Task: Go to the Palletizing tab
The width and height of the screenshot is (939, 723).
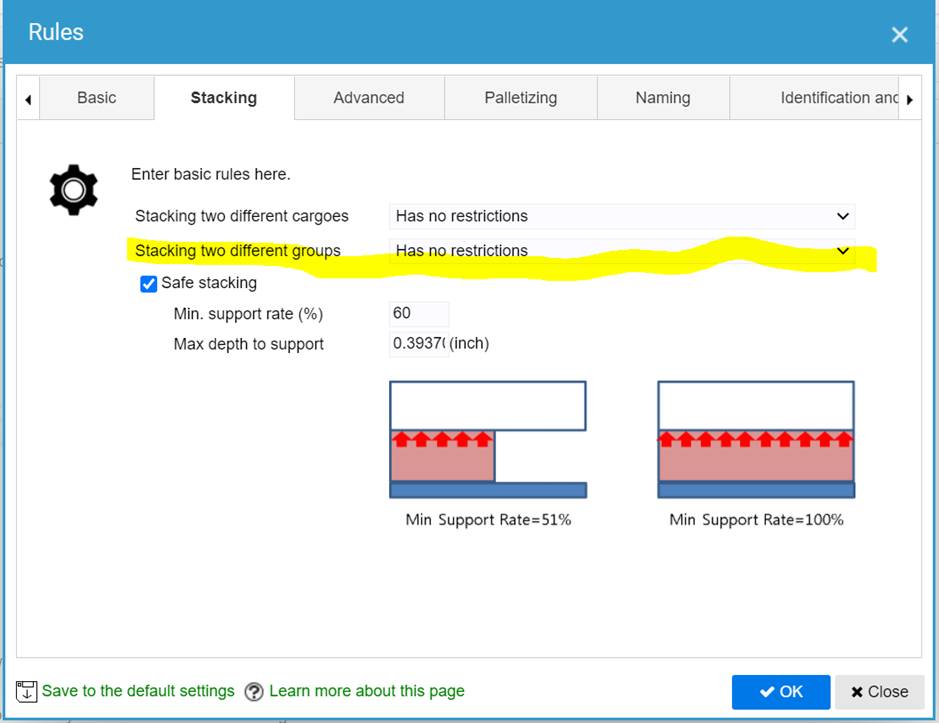Action: [x=521, y=98]
